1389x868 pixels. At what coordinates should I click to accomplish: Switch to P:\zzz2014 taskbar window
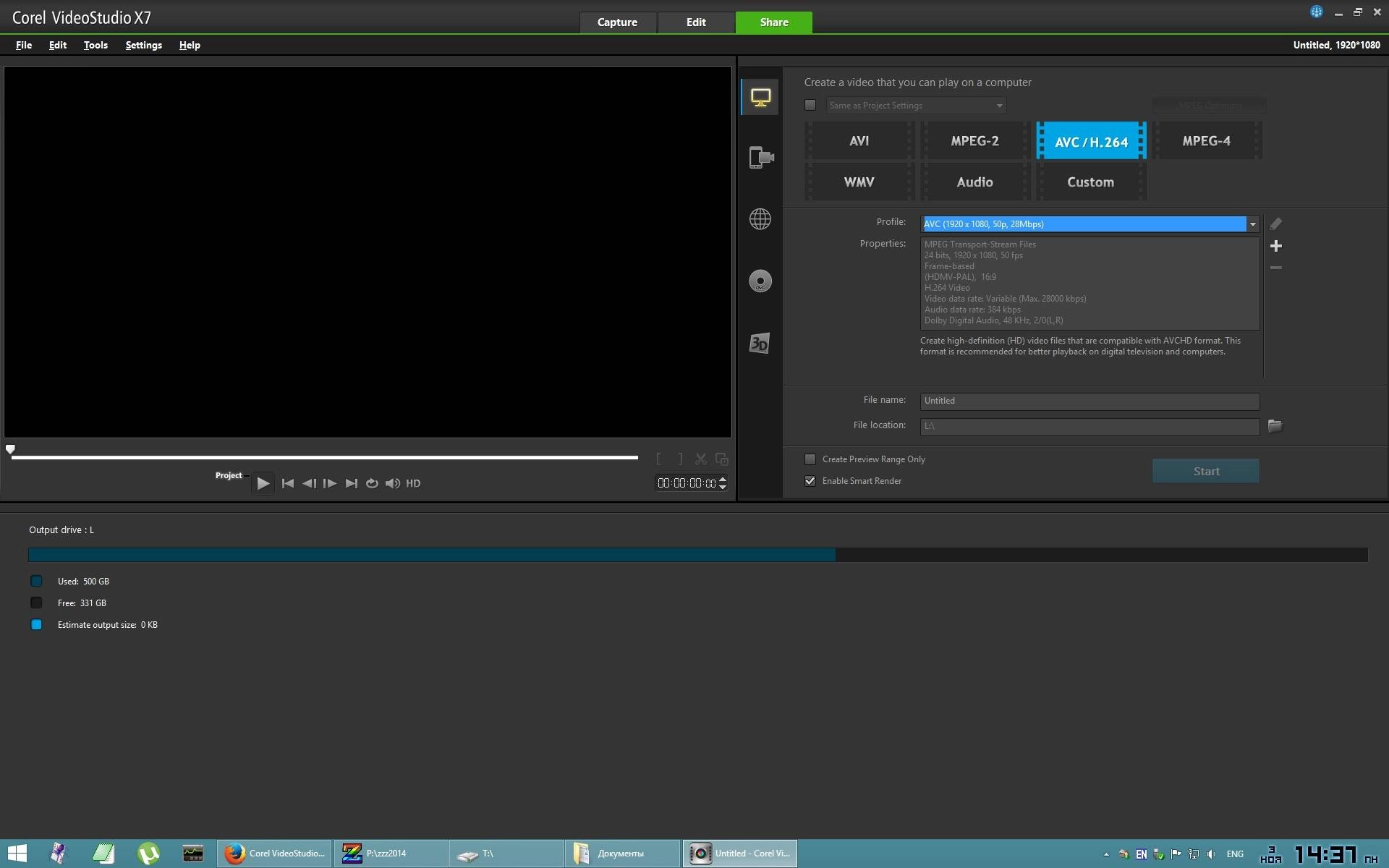[391, 854]
